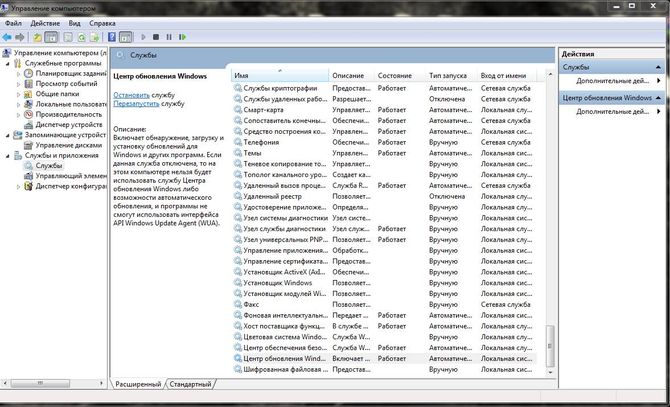Expand the Планировщик заданий node
Screen dimensions: 670x407
(18, 73)
